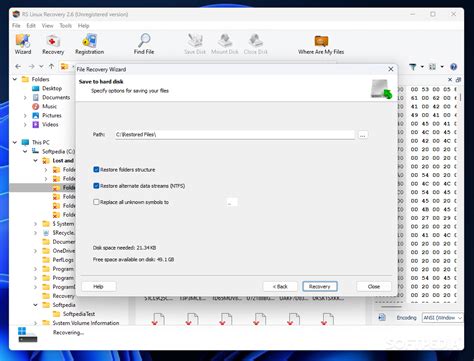The width and height of the screenshot is (474, 361).
Task: Click the up one level arrow
Action: coord(51,66)
